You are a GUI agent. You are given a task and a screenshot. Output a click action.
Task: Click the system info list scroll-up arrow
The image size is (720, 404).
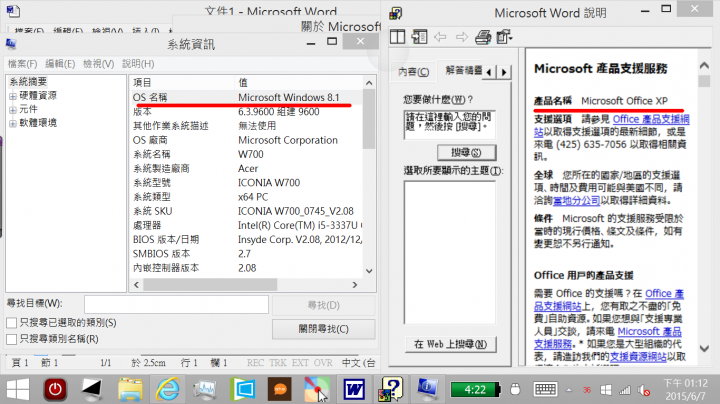click(x=369, y=83)
